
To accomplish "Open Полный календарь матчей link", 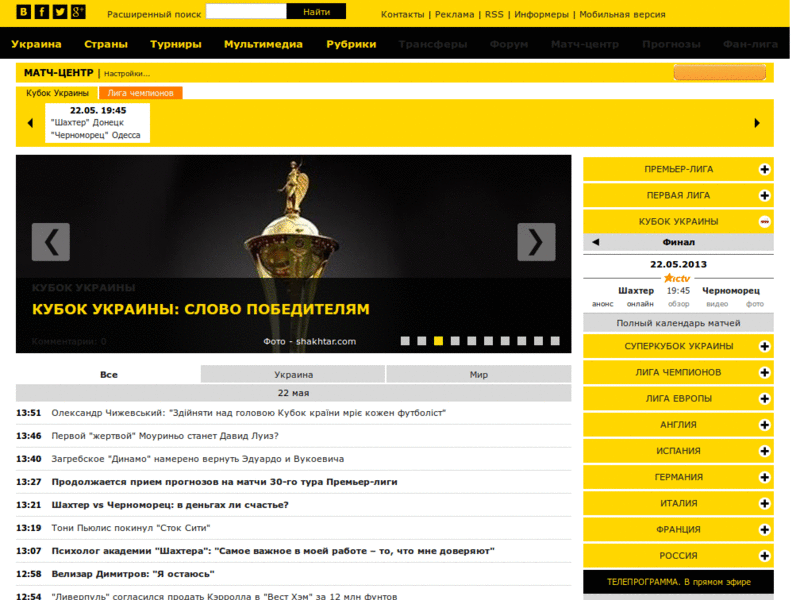I will (678, 323).
